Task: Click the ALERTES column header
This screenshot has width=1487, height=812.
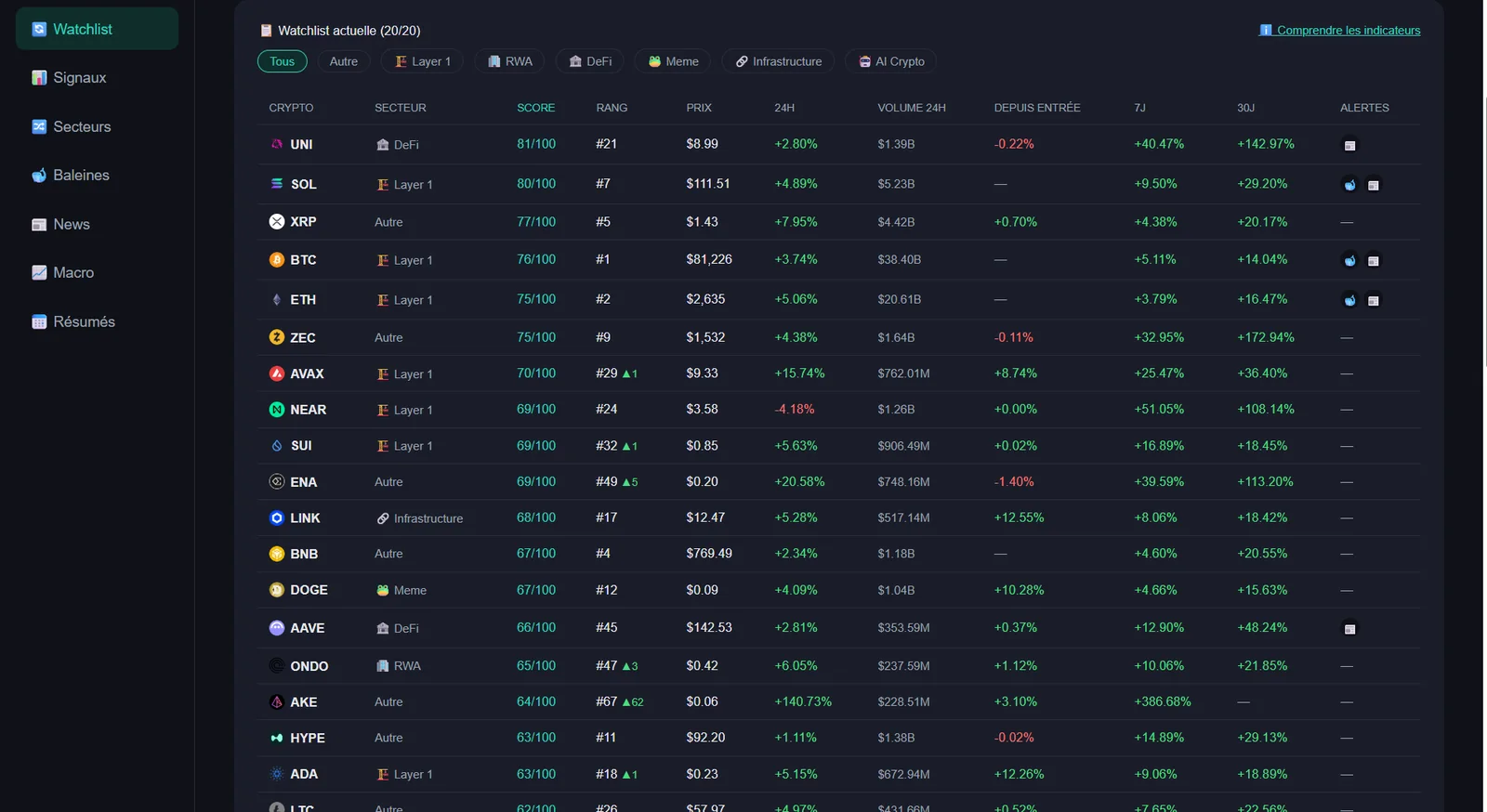Action: click(x=1364, y=108)
